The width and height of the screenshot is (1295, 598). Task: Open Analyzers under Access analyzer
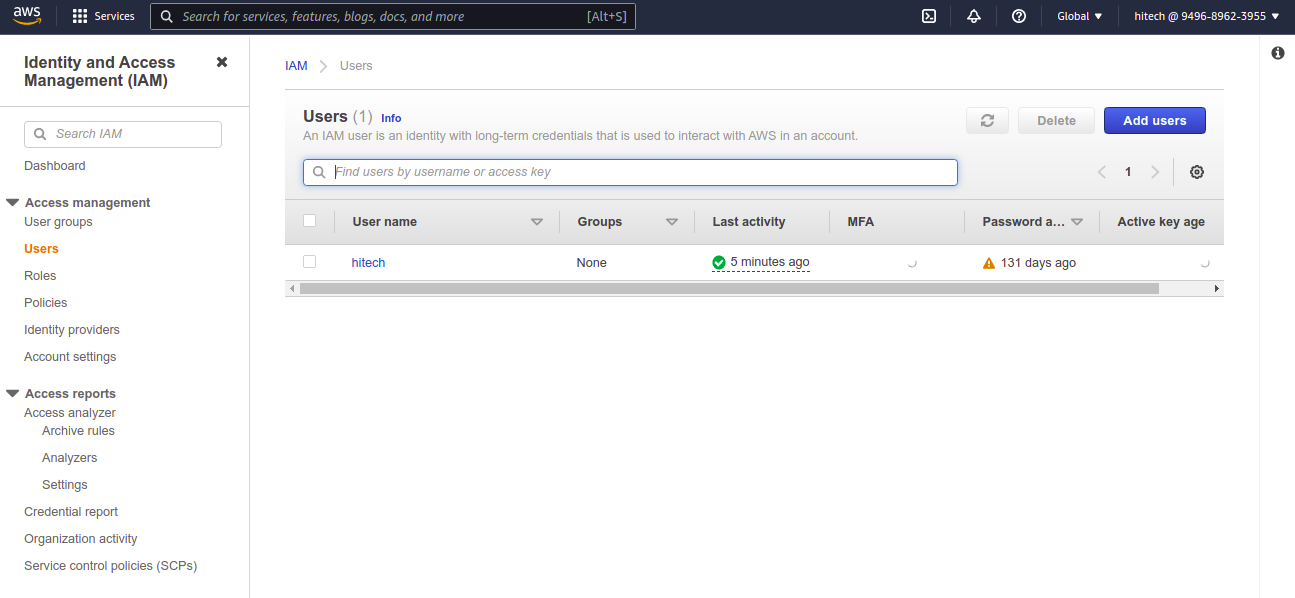coord(70,458)
